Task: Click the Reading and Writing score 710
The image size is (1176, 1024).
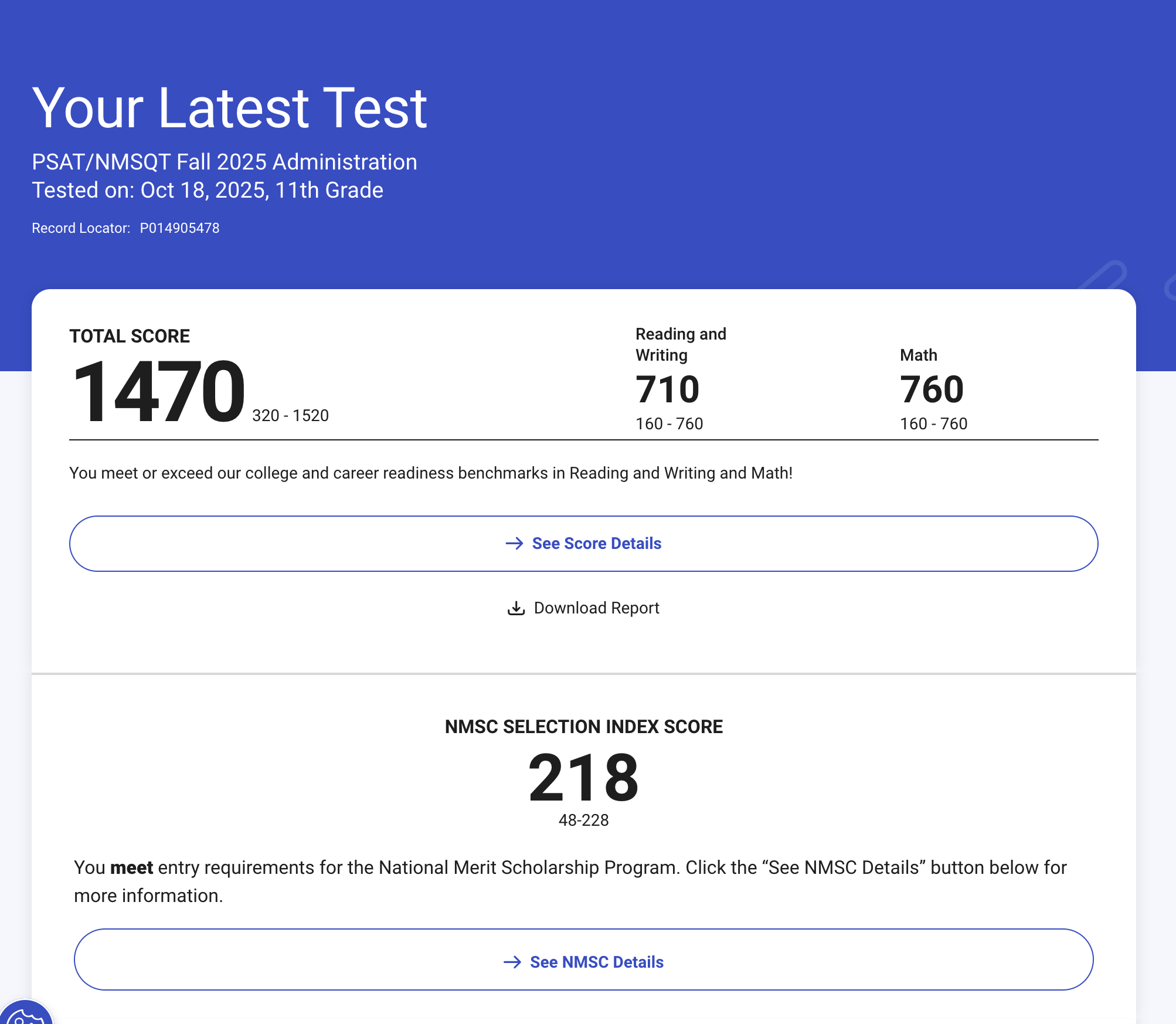Action: click(x=668, y=389)
